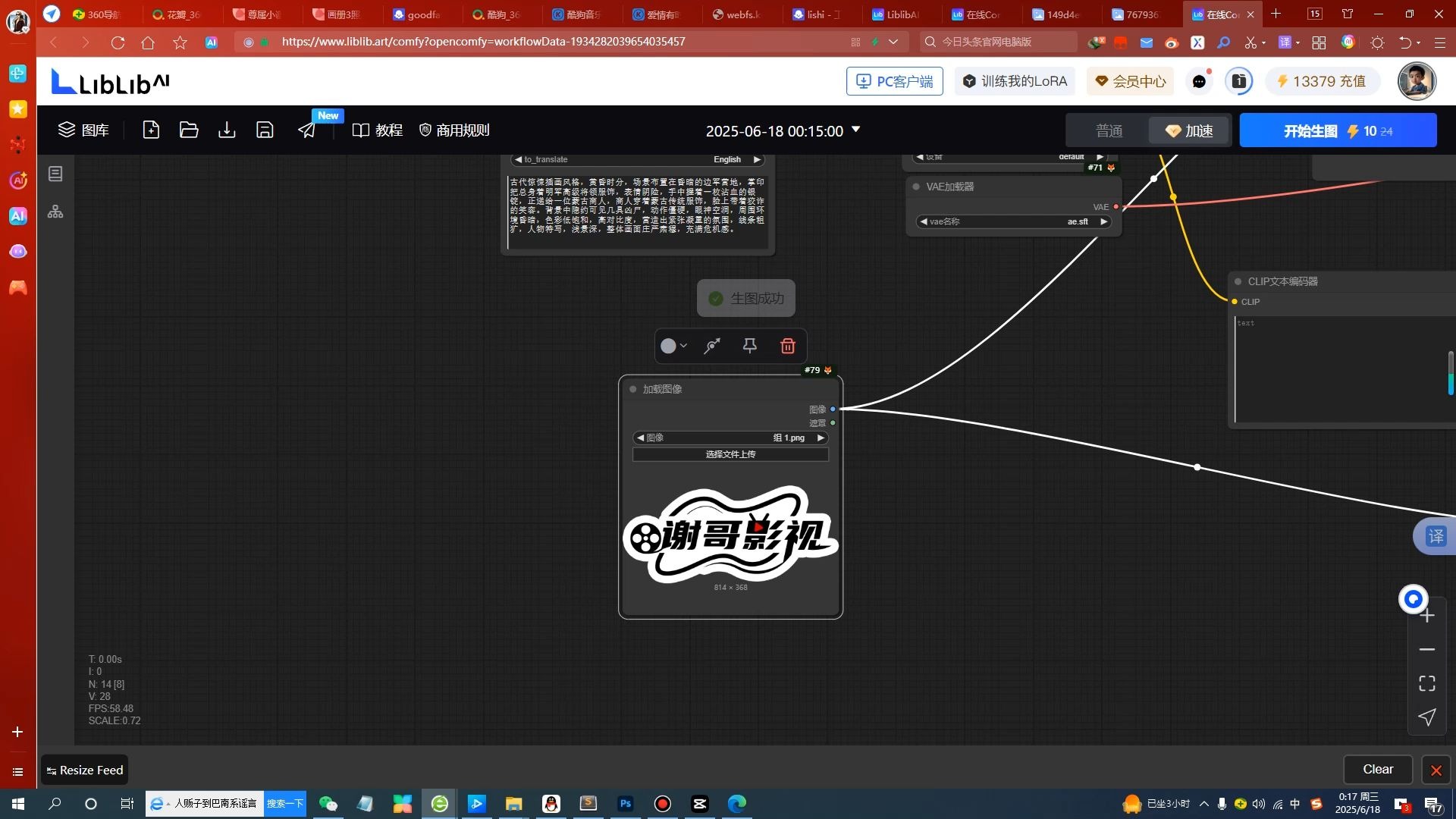Click 选择文件上传 upload button

730,454
